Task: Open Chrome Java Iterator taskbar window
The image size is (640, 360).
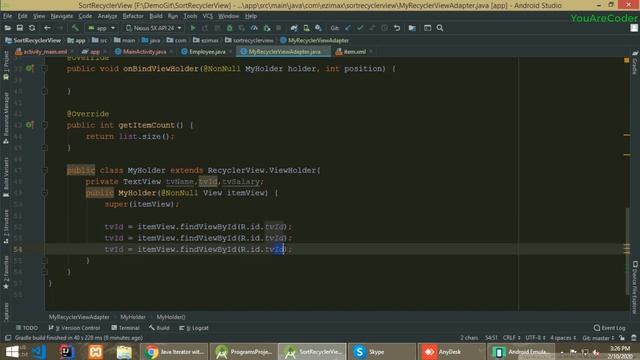Action: pos(174,352)
